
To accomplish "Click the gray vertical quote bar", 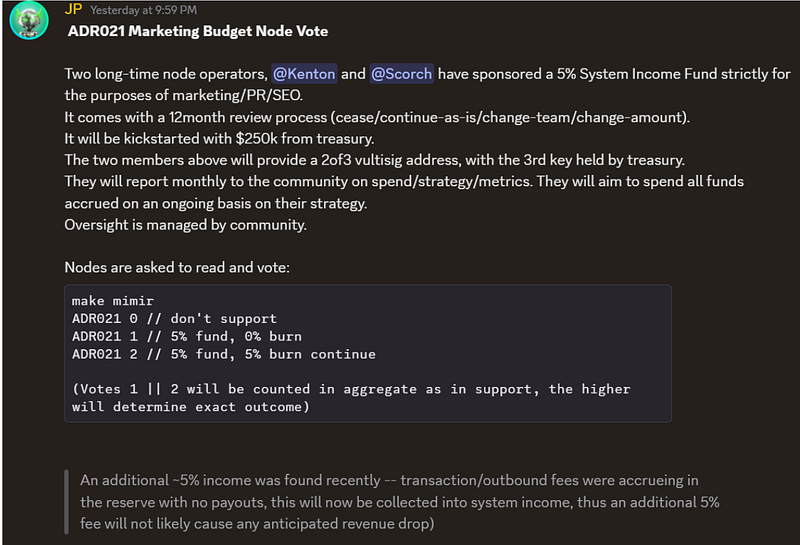I will pos(66,502).
